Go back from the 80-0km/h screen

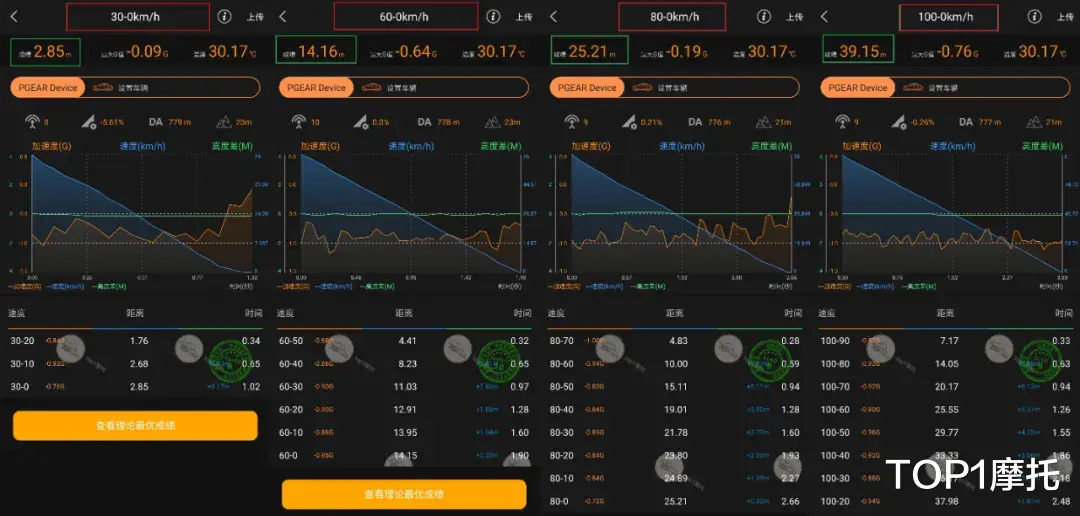pyautogui.click(x=554, y=17)
